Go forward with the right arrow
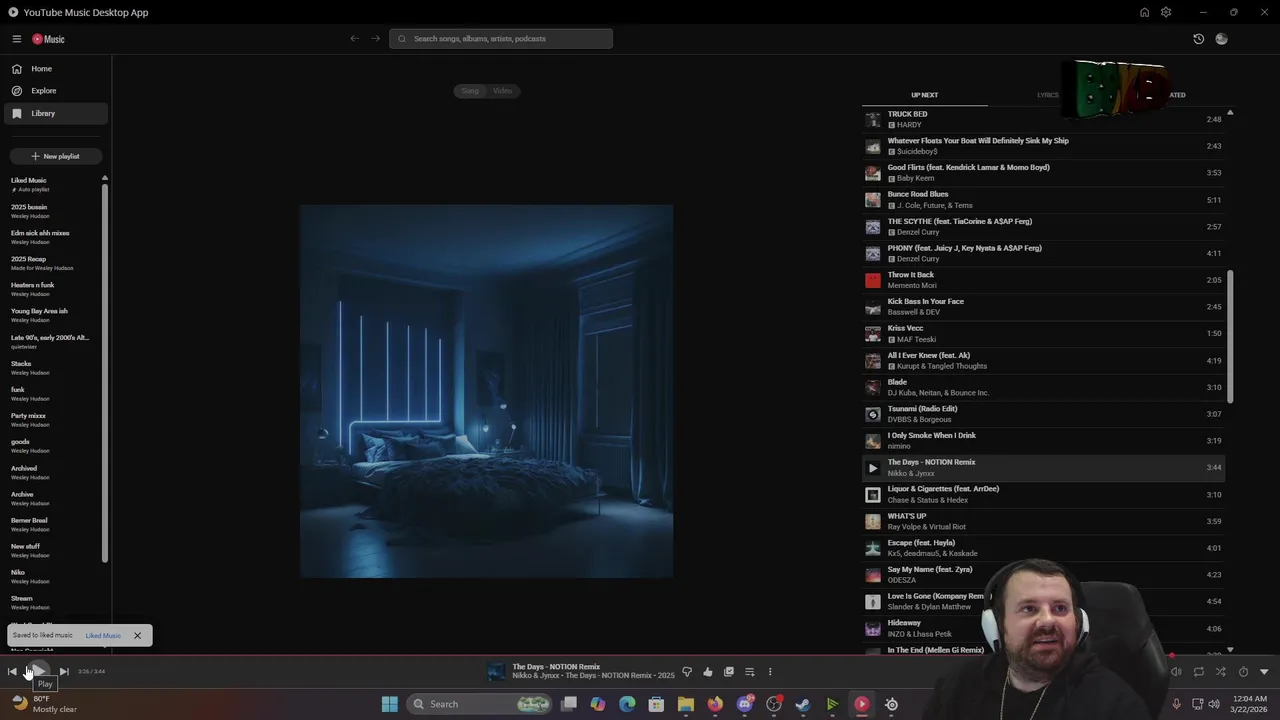1280x720 pixels. pos(375,39)
